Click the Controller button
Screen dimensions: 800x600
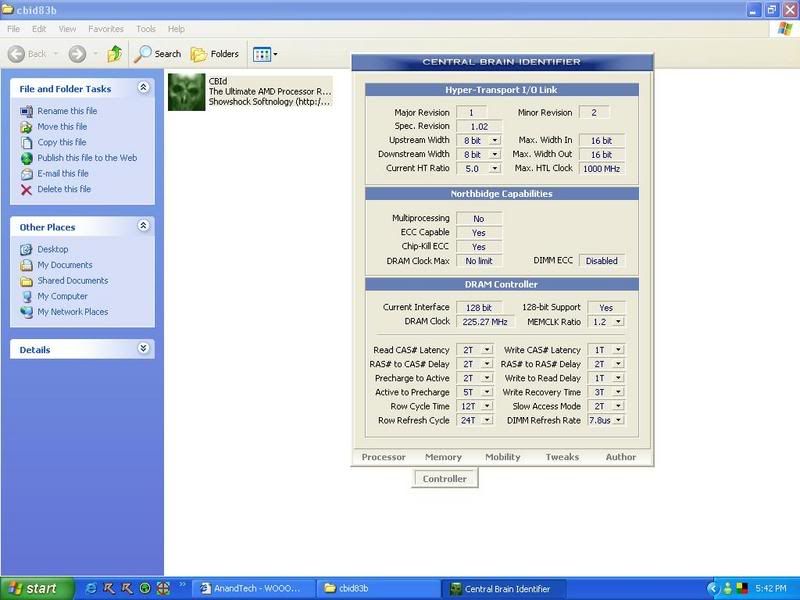coord(444,479)
